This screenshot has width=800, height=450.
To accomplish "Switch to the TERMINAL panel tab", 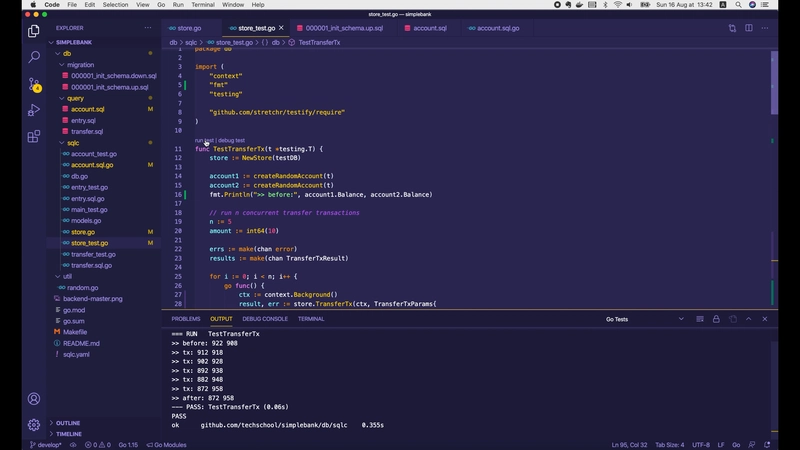I will click(x=311, y=319).
